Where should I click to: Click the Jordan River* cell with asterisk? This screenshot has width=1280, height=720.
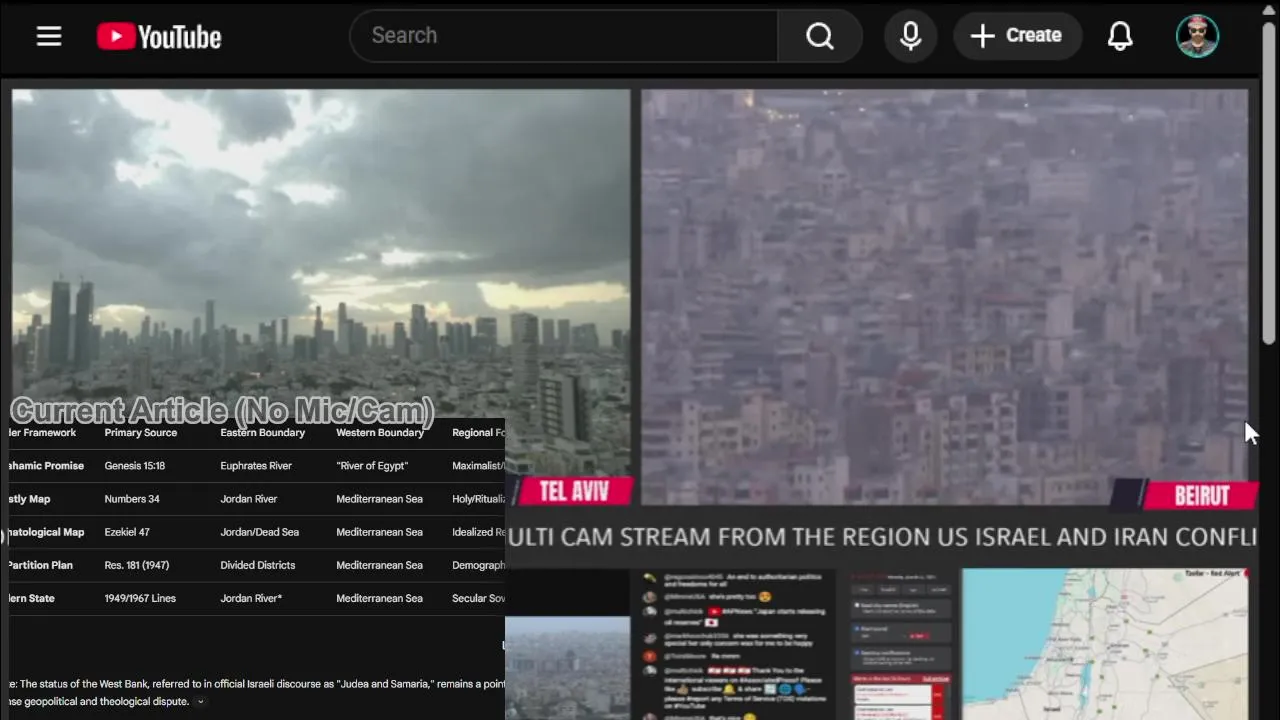click(x=251, y=598)
